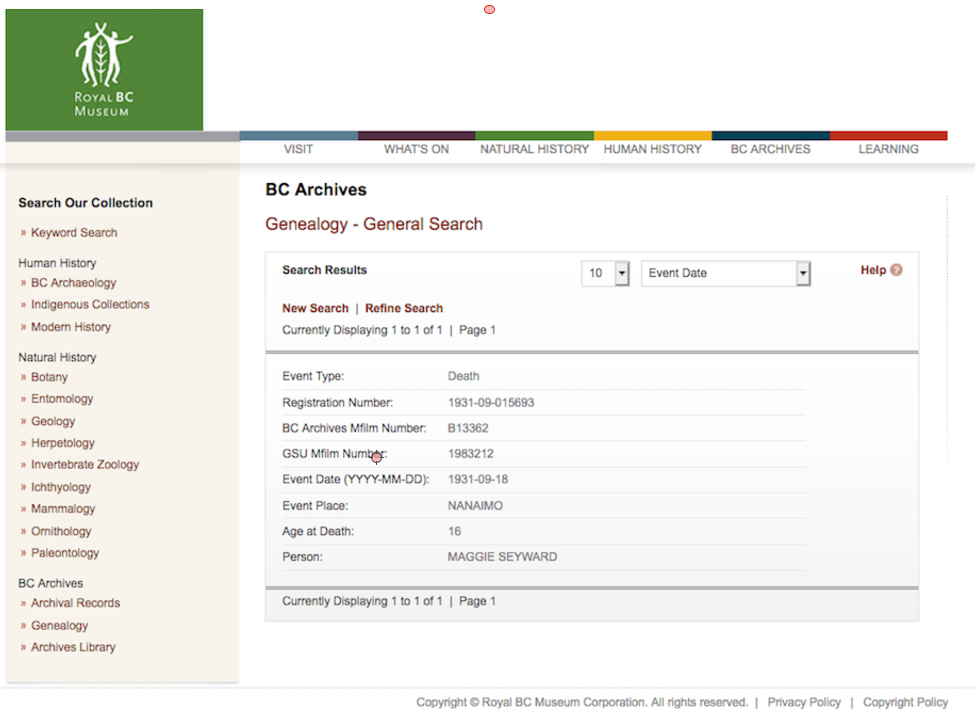The height and width of the screenshot is (717, 975).
Task: Visit the Archives Library link
Action: pyautogui.click(x=73, y=648)
